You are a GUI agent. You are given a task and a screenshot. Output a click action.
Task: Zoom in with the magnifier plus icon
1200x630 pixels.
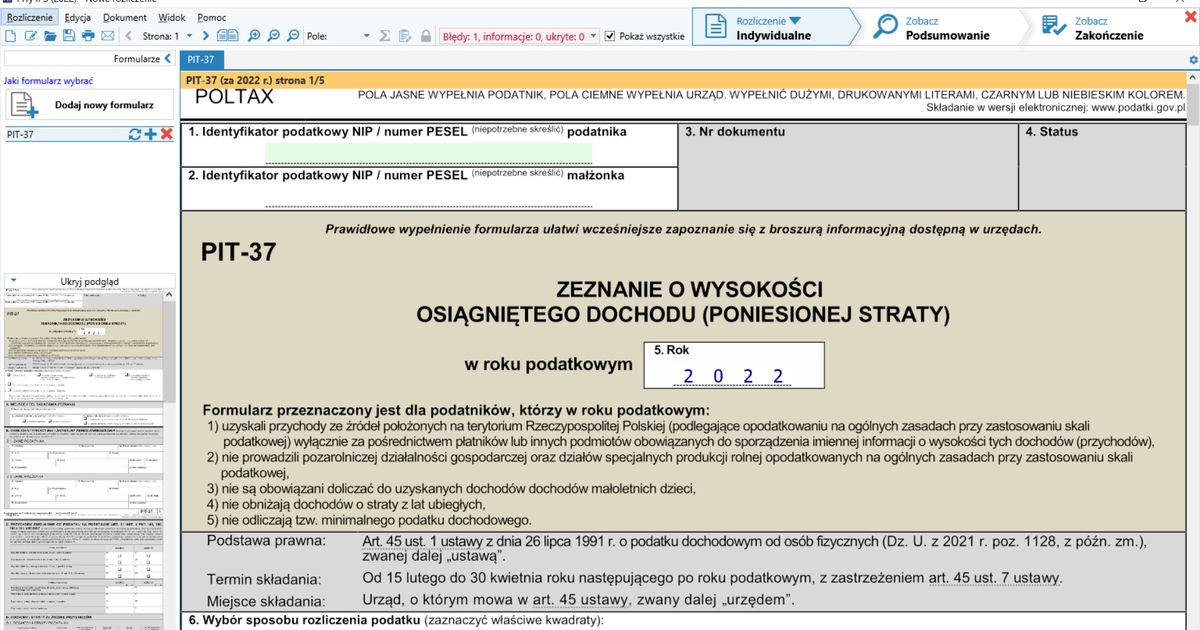(254, 36)
